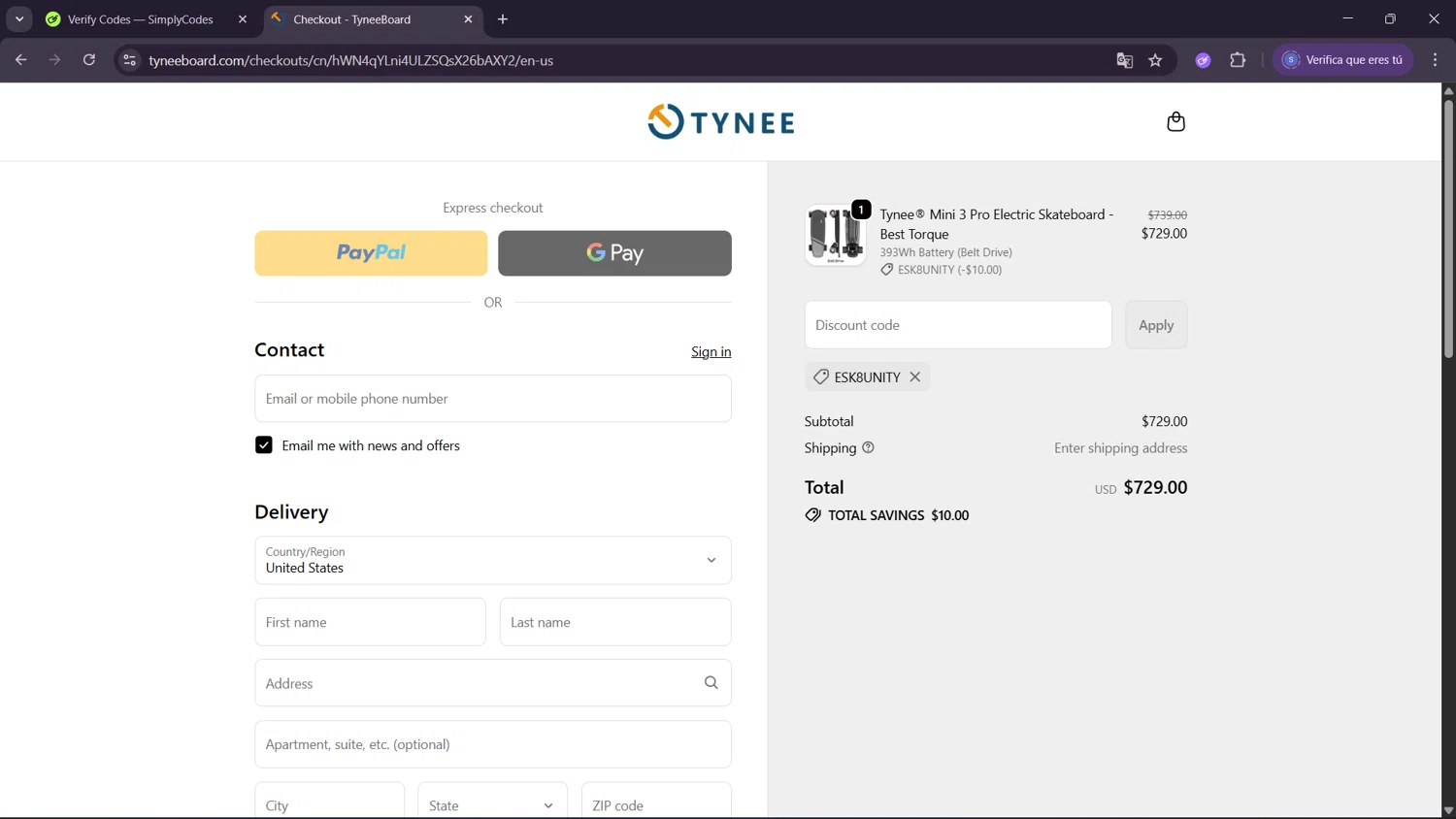Click the Verifica que eres tú profile button
This screenshot has width=1456, height=819.
[1343, 60]
